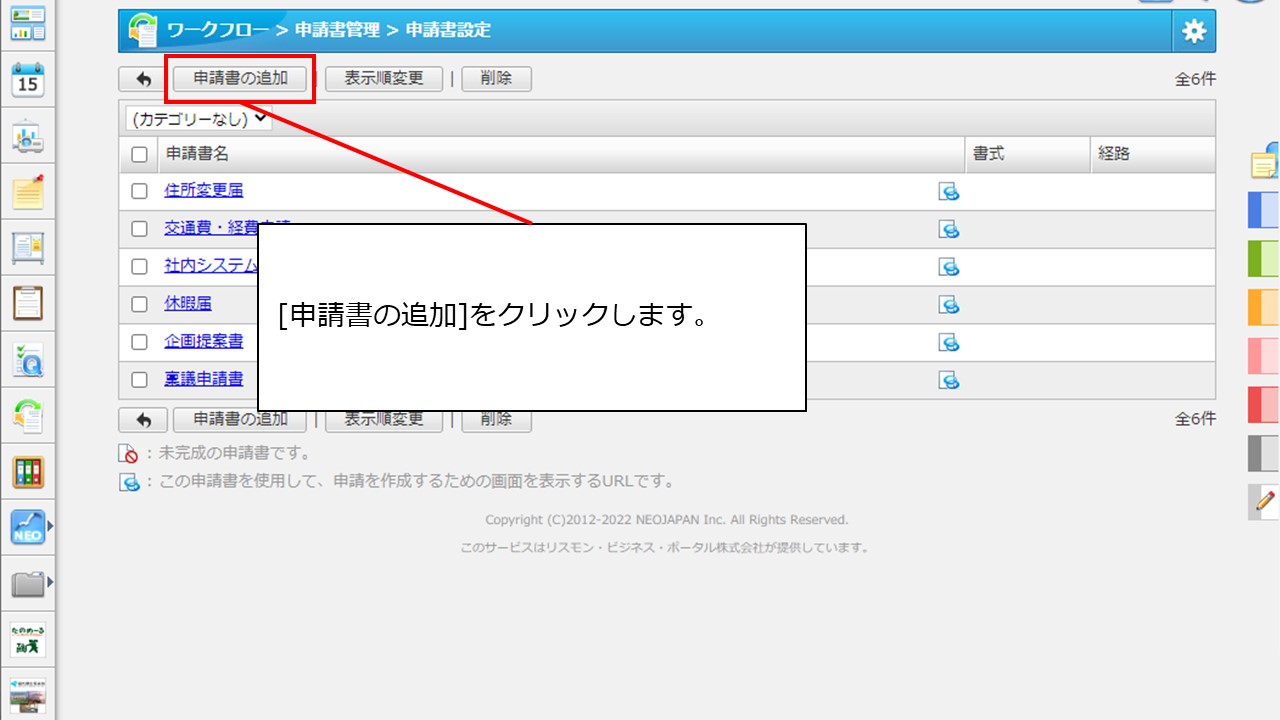The width and height of the screenshot is (1280, 720).
Task: Click the 全6件 count below the table
Action: (1195, 419)
